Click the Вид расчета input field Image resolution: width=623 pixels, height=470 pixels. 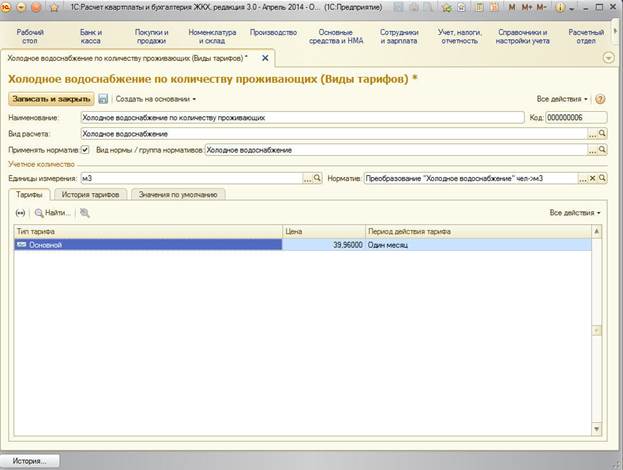click(x=334, y=134)
